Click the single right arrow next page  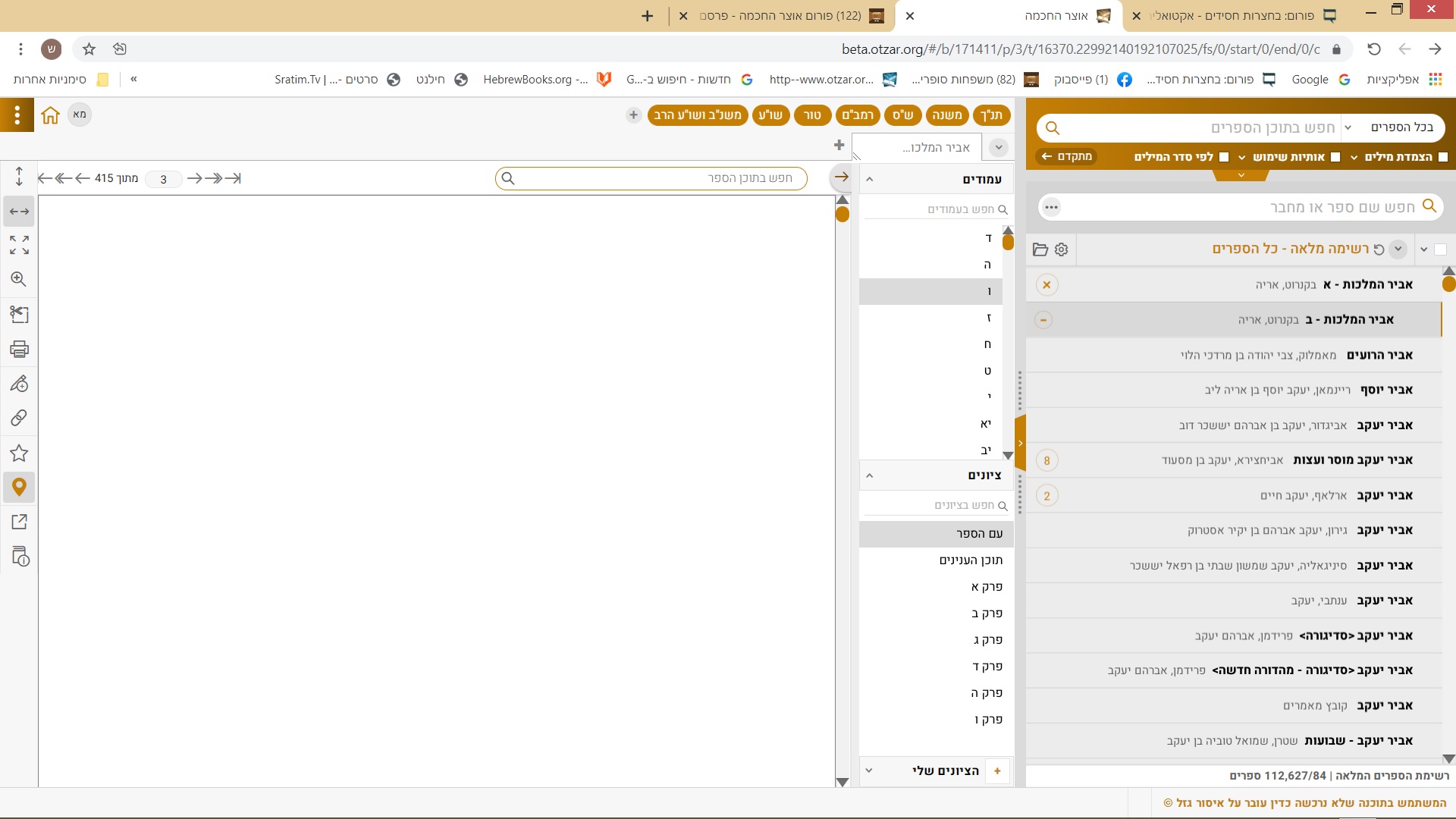coord(195,178)
